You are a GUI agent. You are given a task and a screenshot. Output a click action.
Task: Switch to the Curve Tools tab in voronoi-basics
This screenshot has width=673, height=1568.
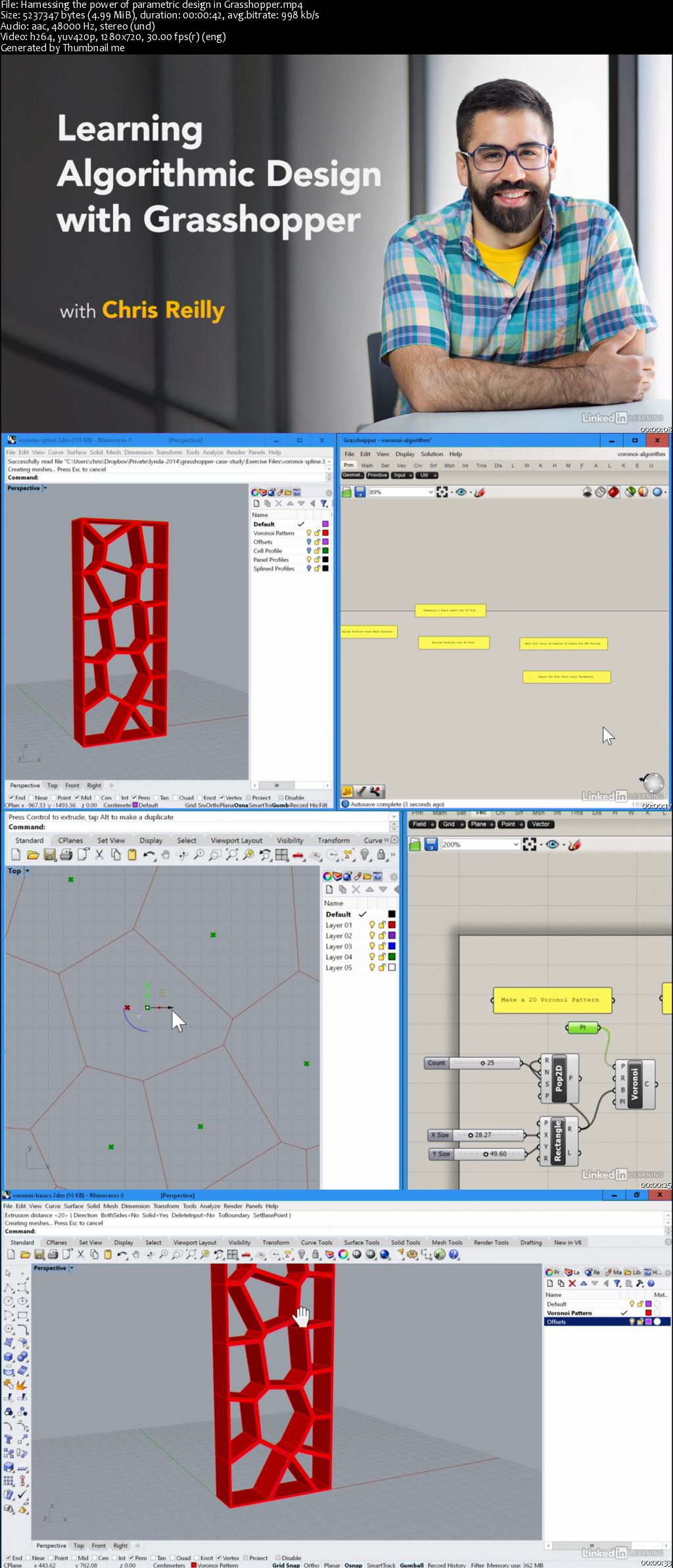click(x=316, y=1243)
